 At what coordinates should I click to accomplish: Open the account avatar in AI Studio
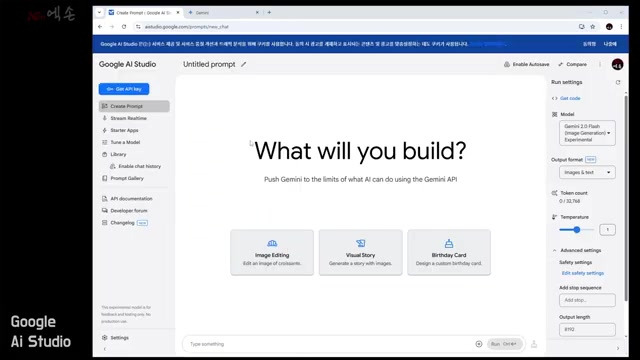617,64
